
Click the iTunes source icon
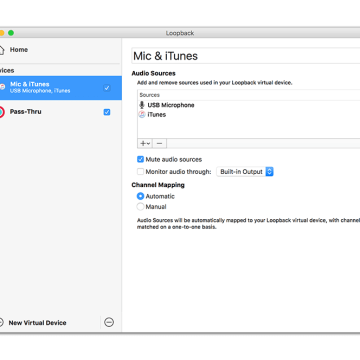coord(142,115)
